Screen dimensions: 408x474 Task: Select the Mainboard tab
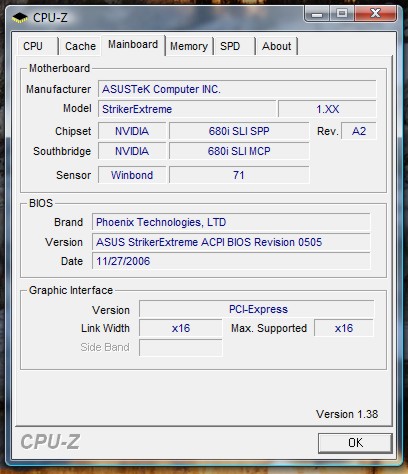133,44
